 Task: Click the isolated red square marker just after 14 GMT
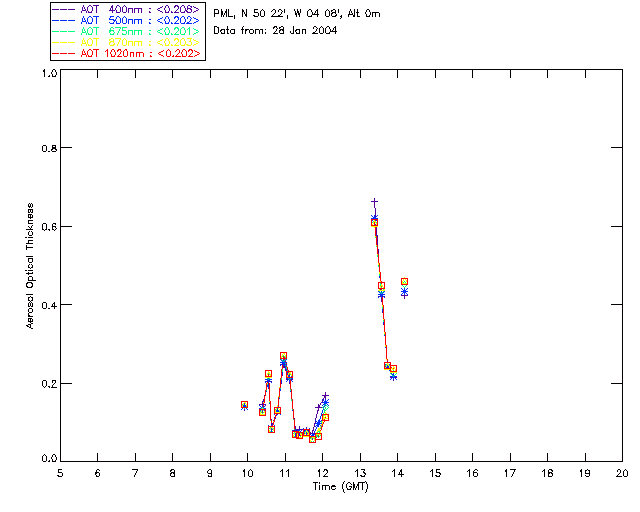point(404,282)
